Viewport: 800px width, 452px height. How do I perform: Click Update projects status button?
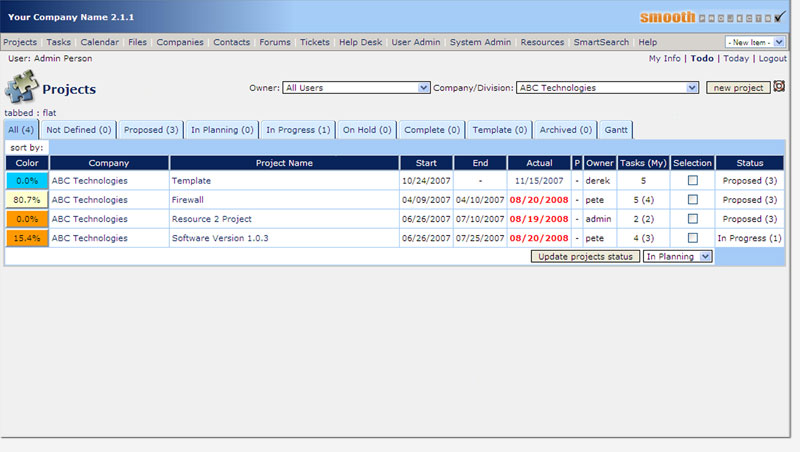pyautogui.click(x=585, y=257)
